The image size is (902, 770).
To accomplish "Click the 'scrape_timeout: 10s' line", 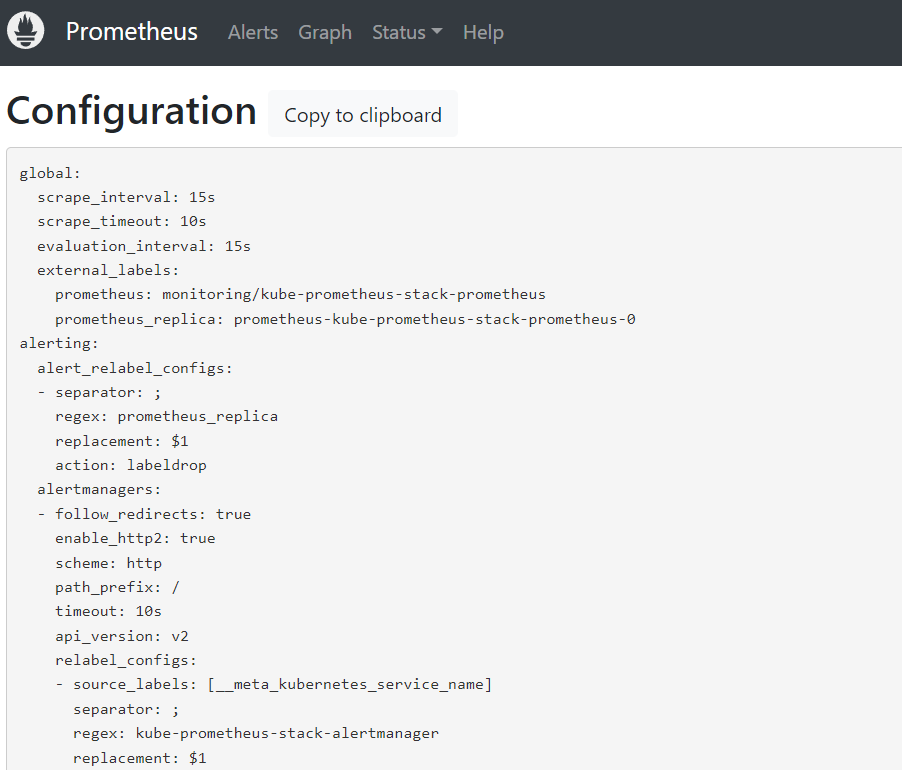I will pyautogui.click(x=121, y=221).
